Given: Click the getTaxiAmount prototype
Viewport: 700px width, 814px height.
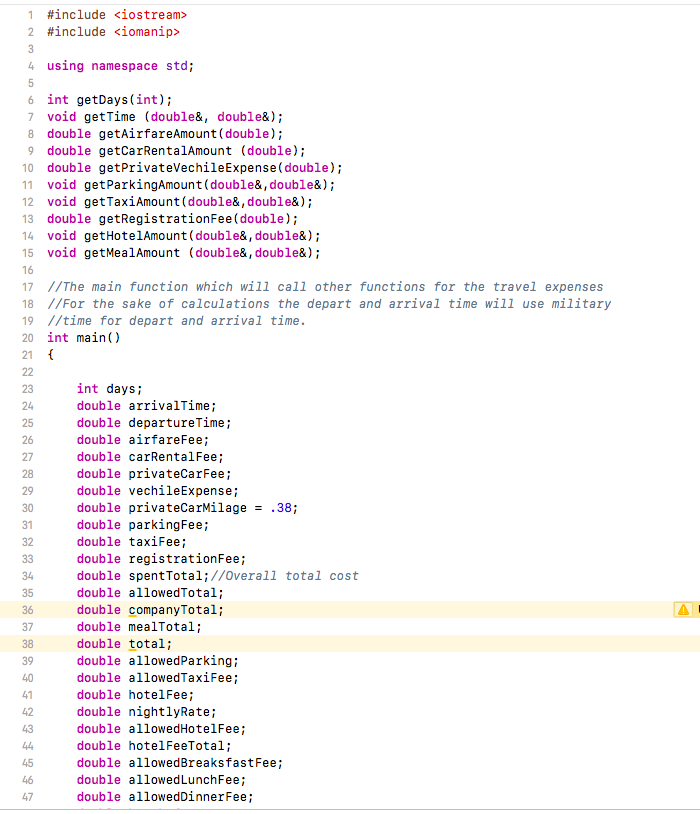Looking at the screenshot, I should [180, 202].
